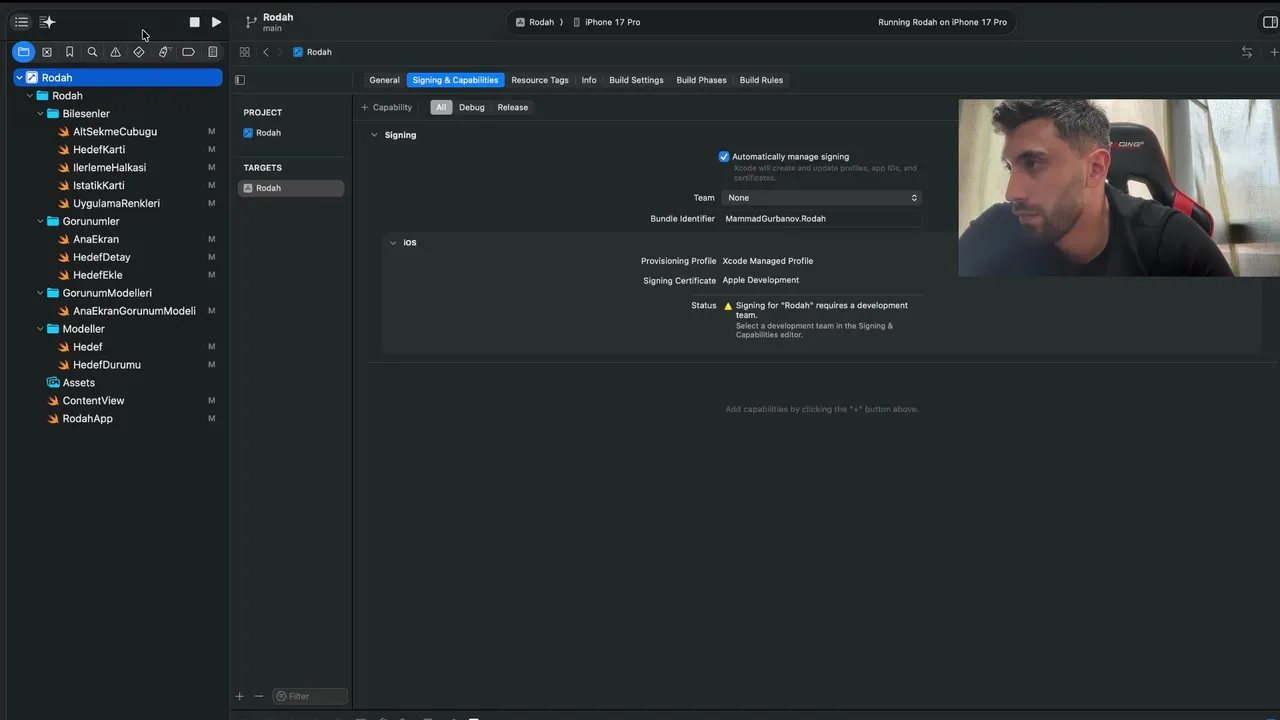Collapse the iOS signing subsection
This screenshot has width=1280, height=720.
pyautogui.click(x=394, y=243)
